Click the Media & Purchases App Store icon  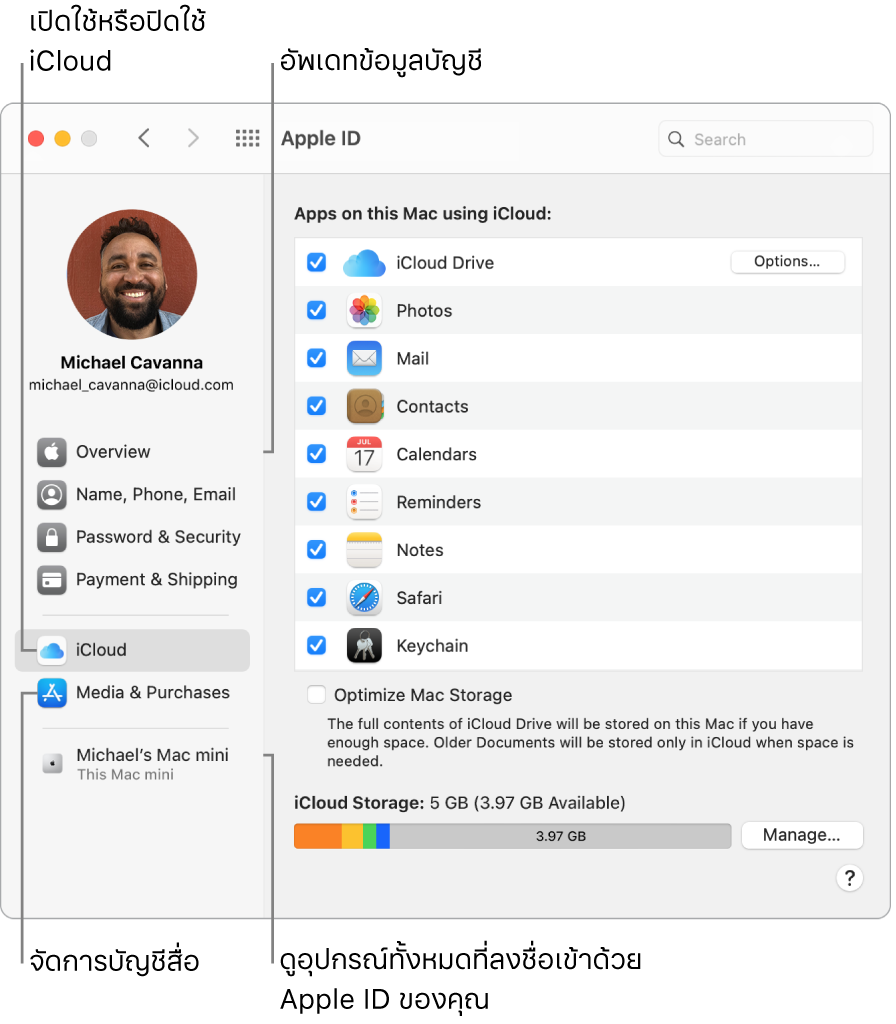(52, 692)
